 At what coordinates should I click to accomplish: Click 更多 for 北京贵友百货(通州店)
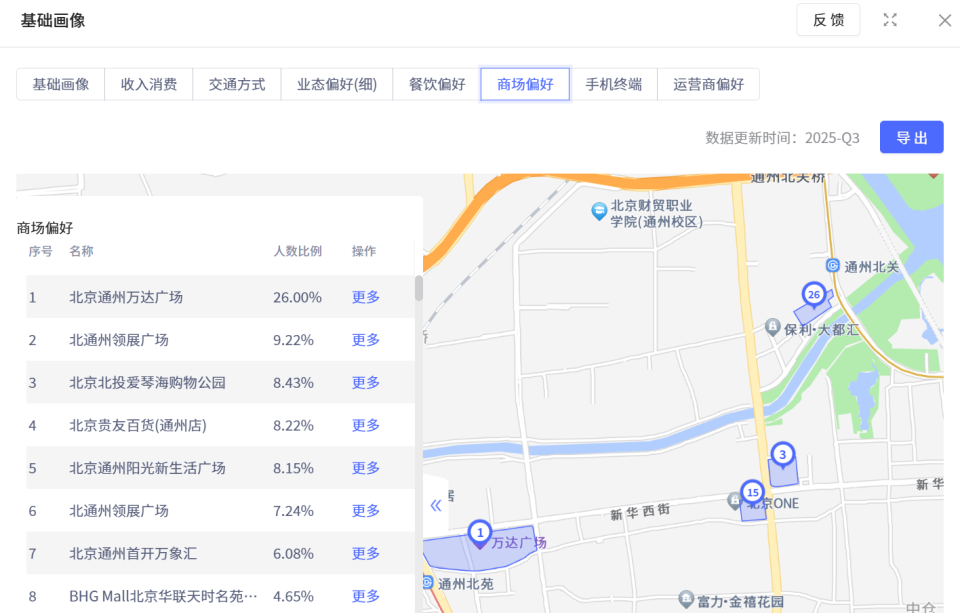tap(365, 425)
